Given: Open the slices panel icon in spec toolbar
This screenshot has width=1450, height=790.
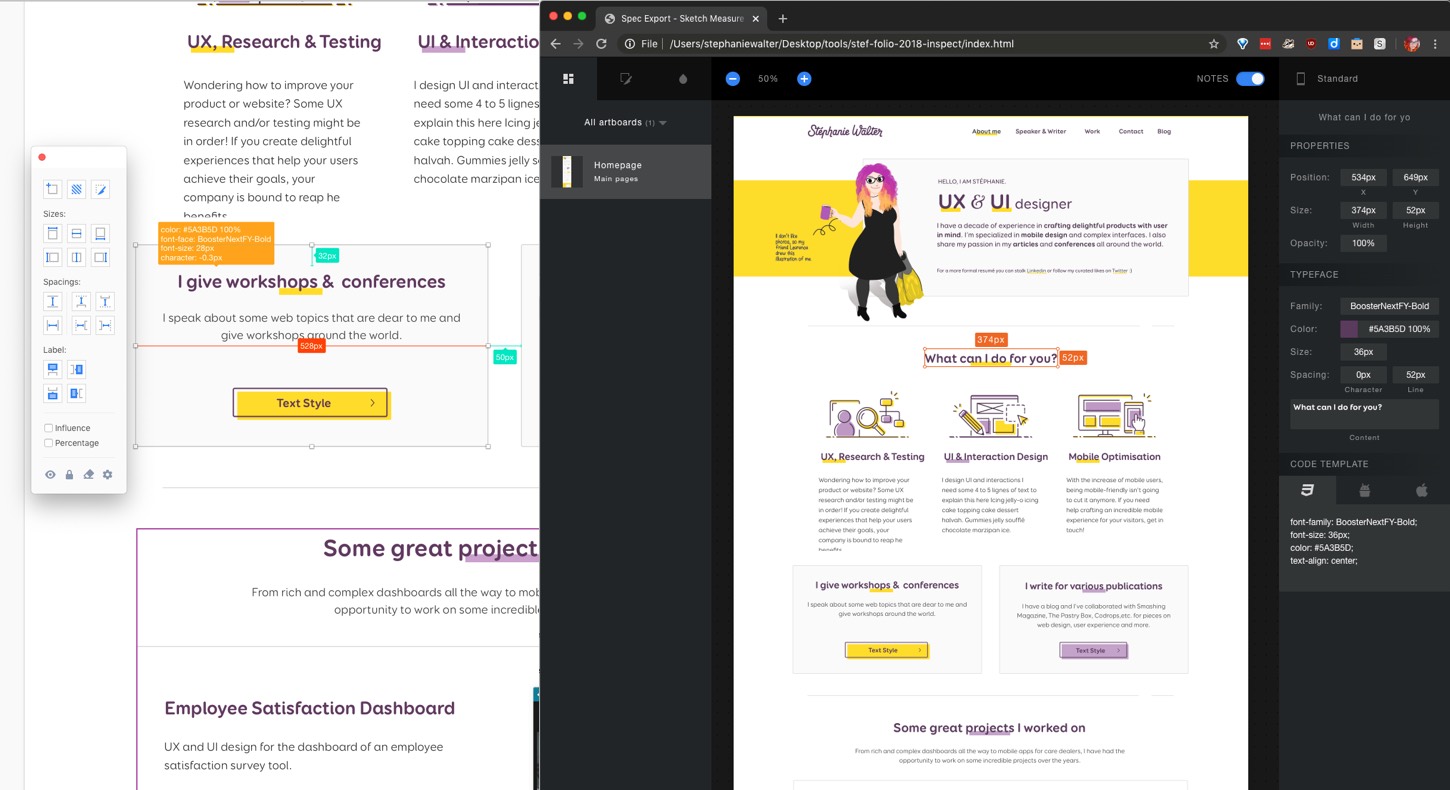Looking at the screenshot, I should 626,79.
